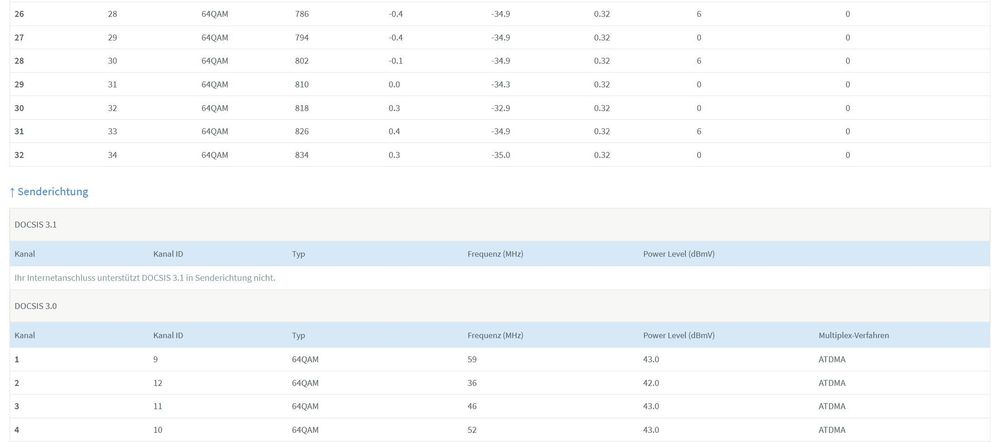Select upstream Kanal ID 11

click(157, 406)
